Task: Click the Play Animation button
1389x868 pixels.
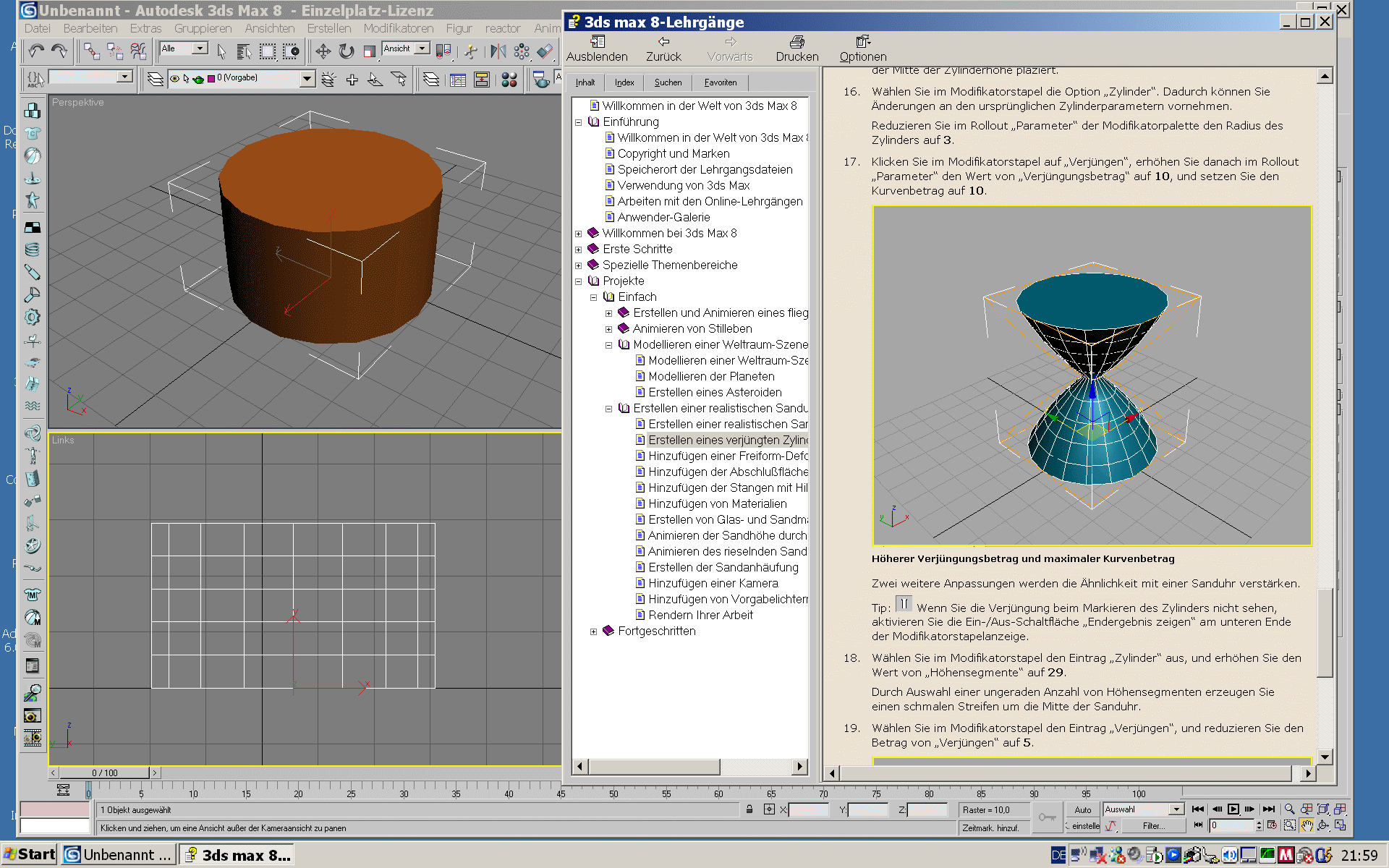Action: (1233, 809)
